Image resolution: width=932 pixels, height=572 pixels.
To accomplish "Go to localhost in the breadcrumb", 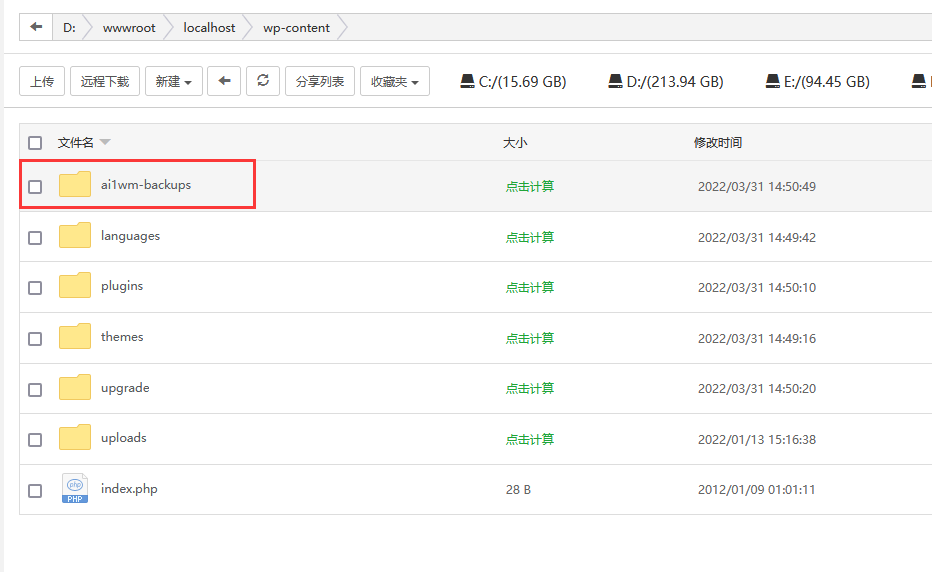I will pyautogui.click(x=209, y=27).
